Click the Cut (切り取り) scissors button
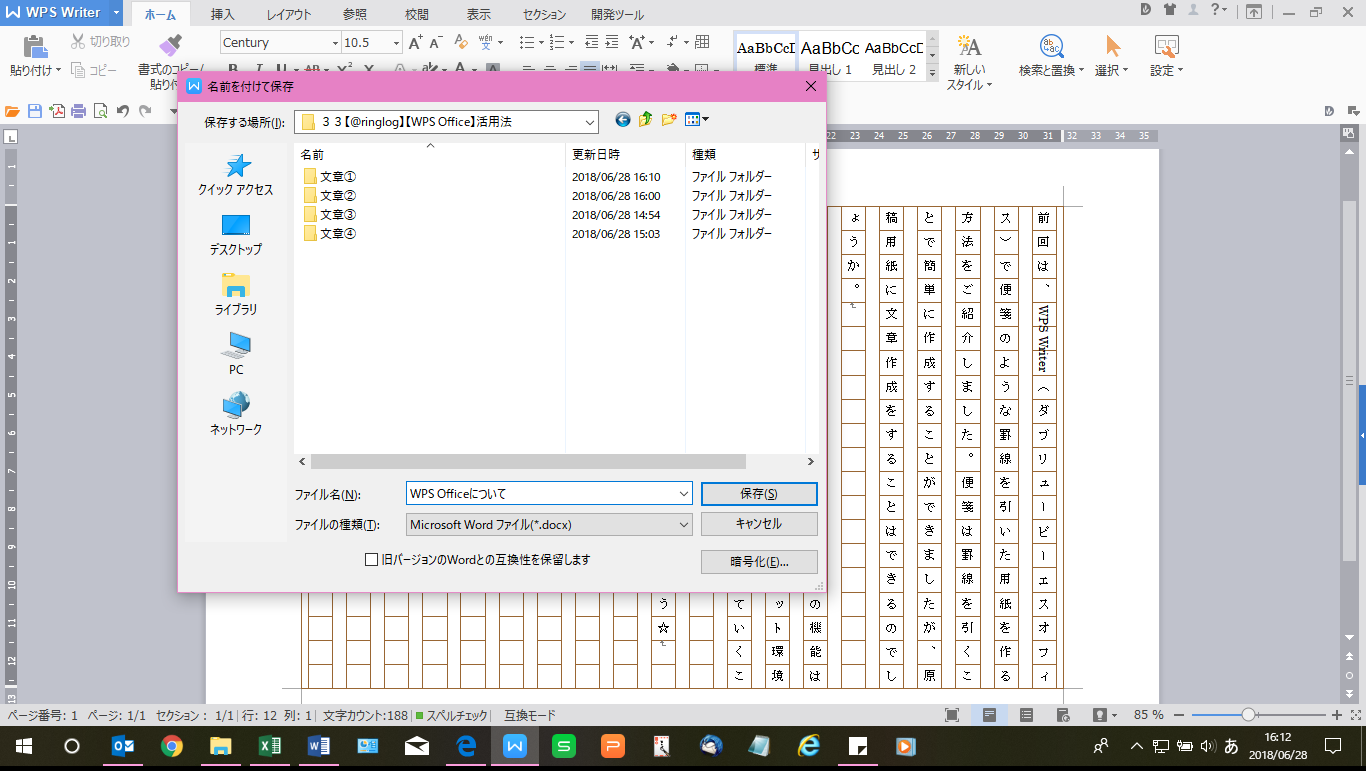This screenshot has width=1366, height=771. (x=100, y=42)
